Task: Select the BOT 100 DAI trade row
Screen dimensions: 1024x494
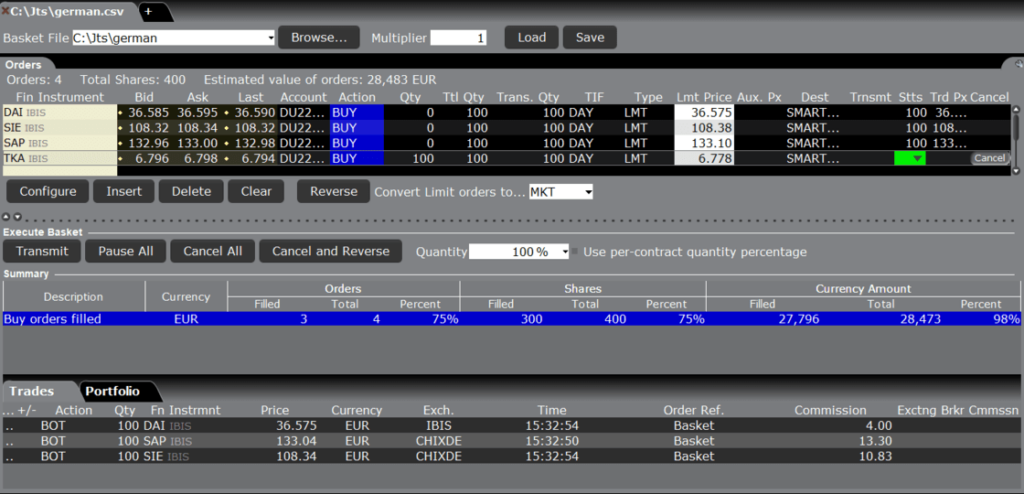Action: coord(511,425)
